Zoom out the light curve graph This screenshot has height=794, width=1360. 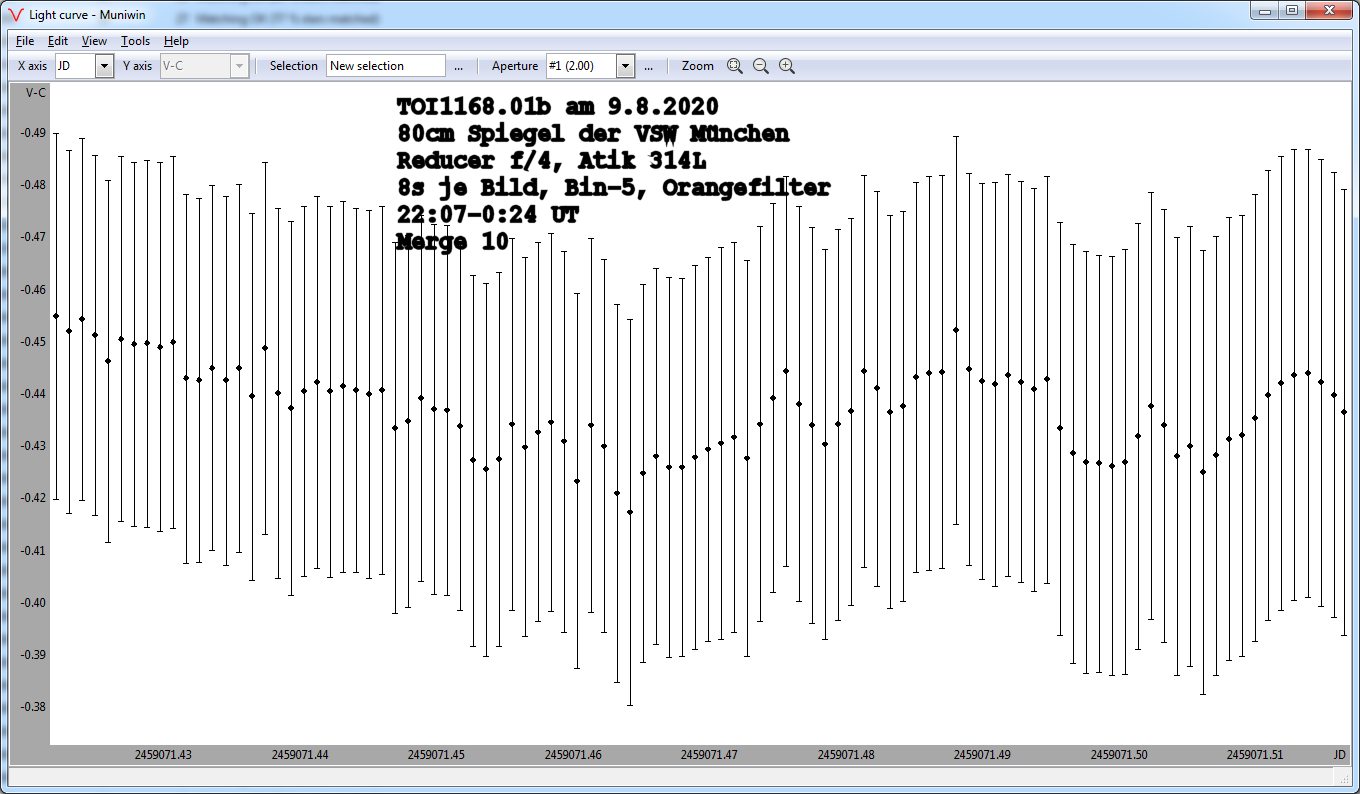pyautogui.click(x=761, y=66)
